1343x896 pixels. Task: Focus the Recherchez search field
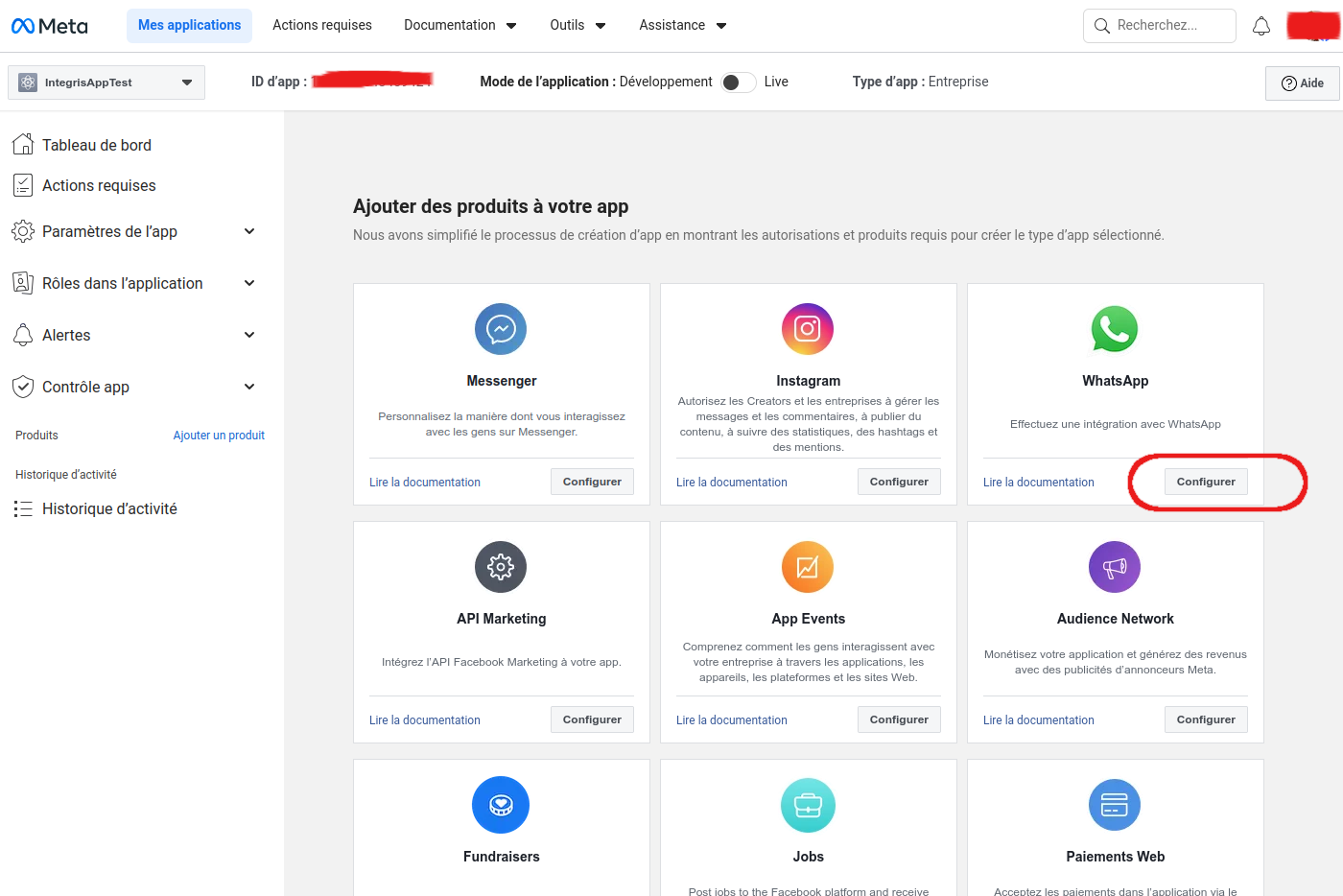(1160, 26)
